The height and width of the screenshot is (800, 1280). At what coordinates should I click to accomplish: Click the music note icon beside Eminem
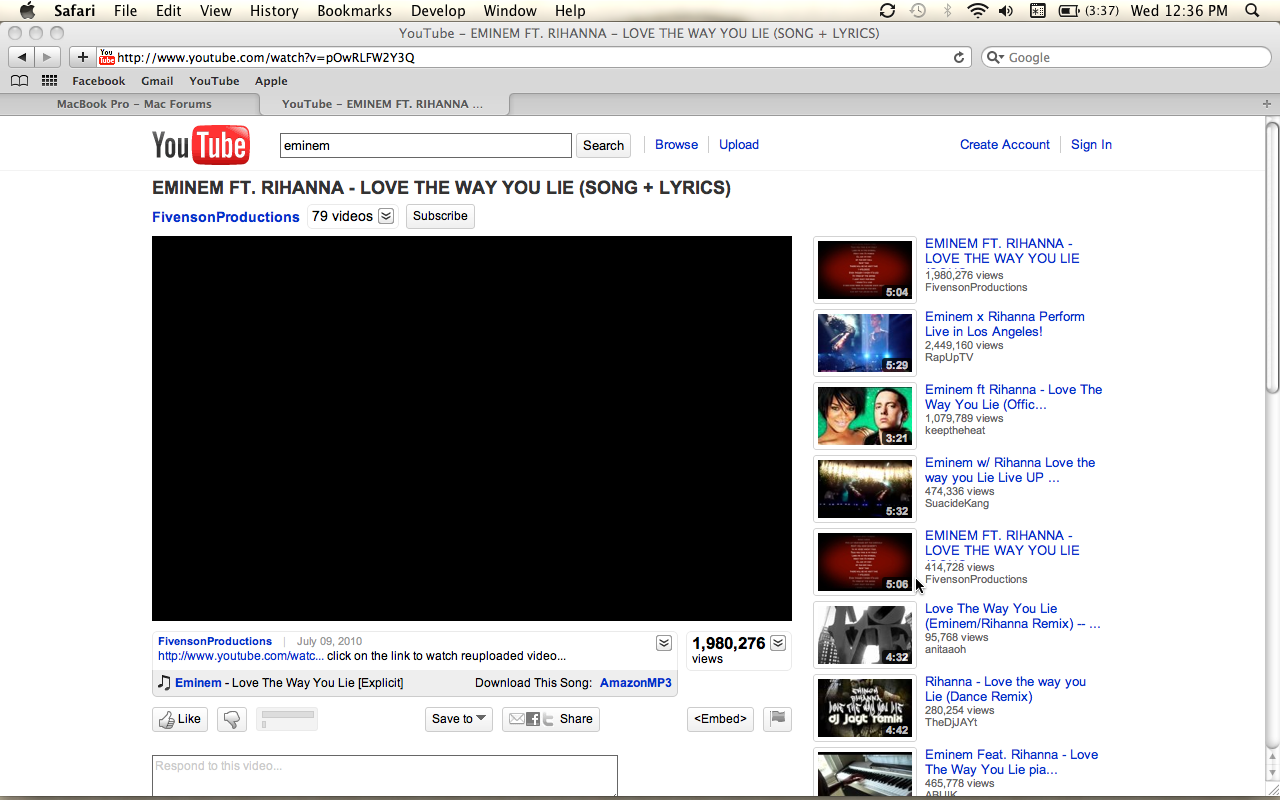(164, 682)
